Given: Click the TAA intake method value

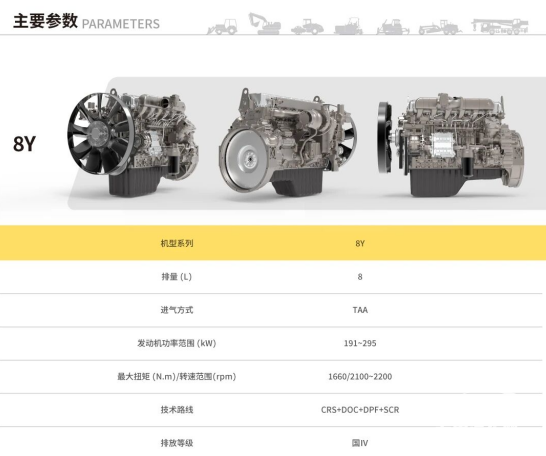Looking at the screenshot, I should click(360, 310).
